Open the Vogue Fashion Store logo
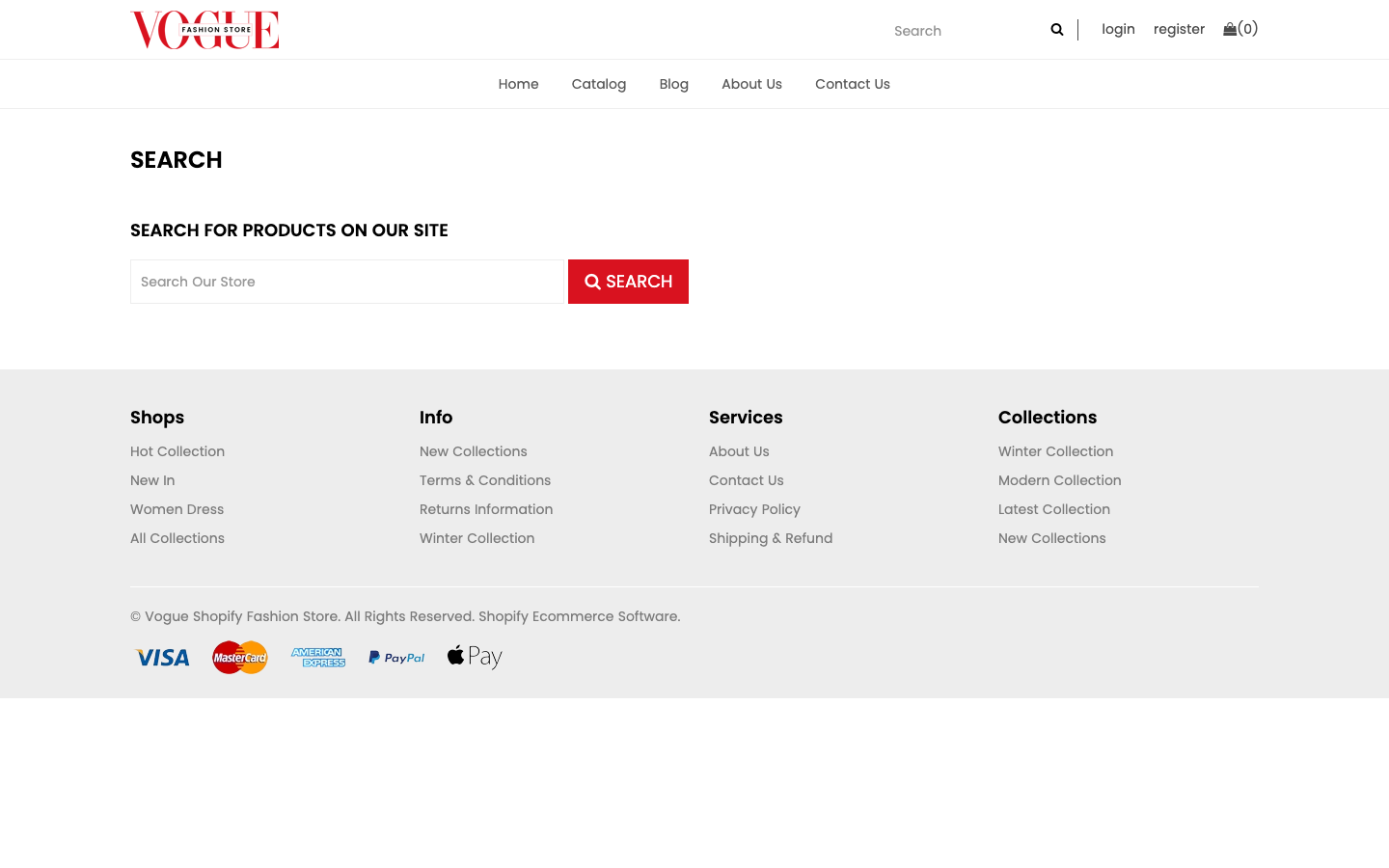This screenshot has width=1389, height=868. click(204, 30)
